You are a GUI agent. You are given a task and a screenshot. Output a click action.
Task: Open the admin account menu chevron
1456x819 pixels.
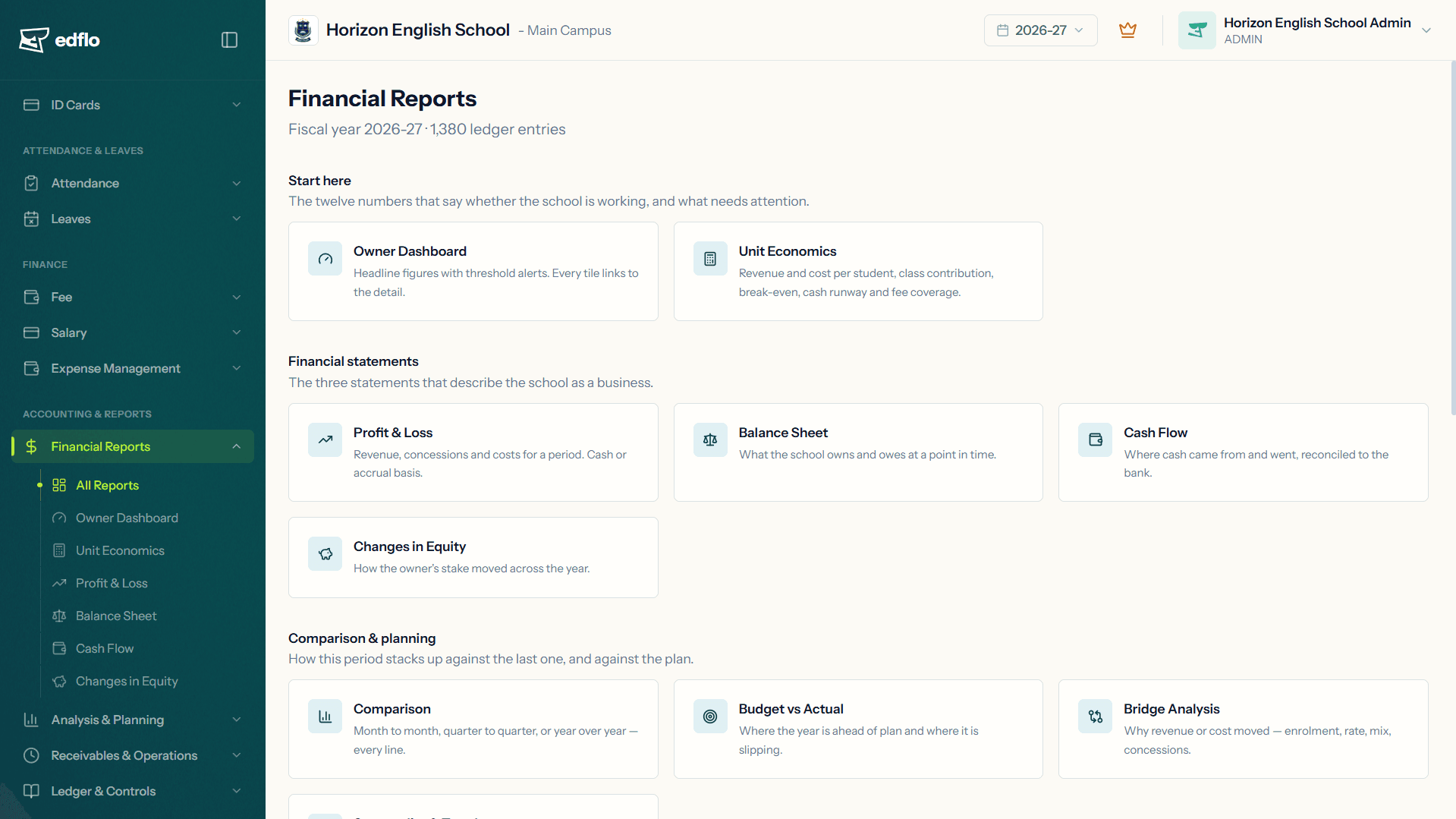[1426, 30]
